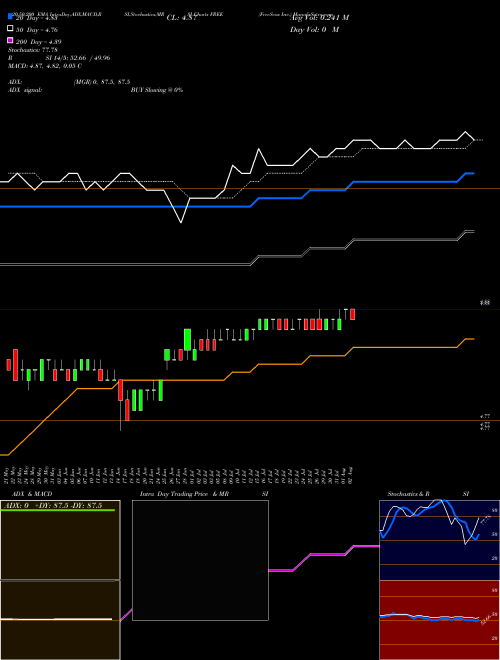The height and width of the screenshot is (660, 500).
Task: Click the 'Intra Day Trading Price & MR' title
Action: click(184, 494)
